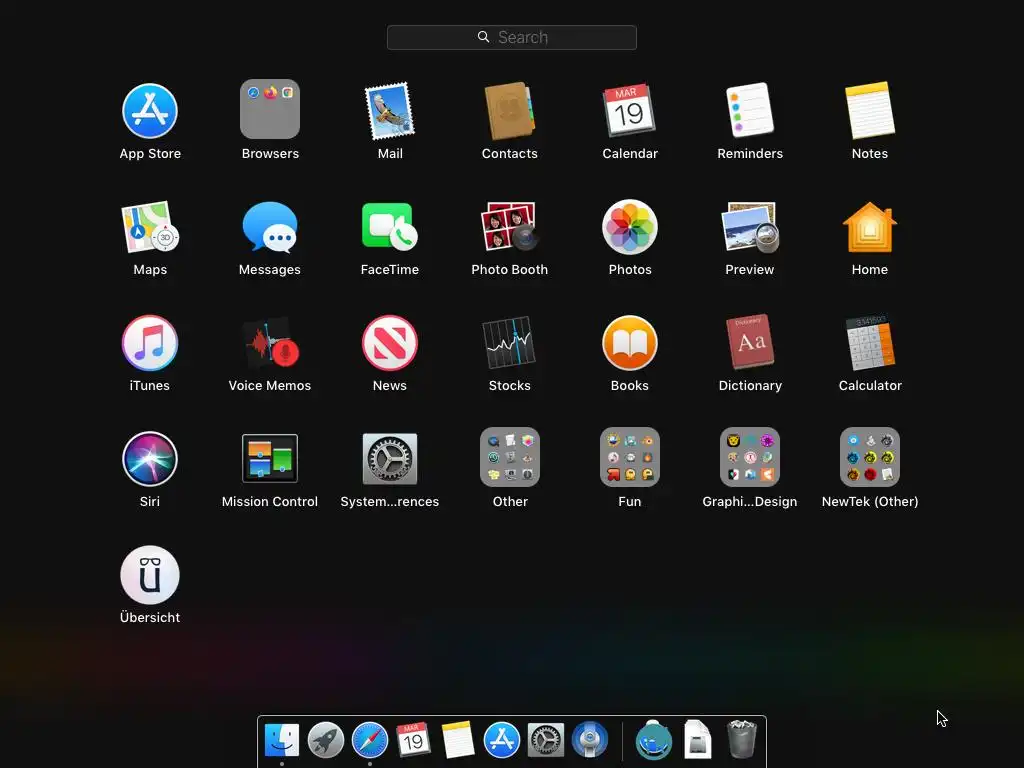Screen dimensions: 1024x768
Task: Open Mission Control
Action: click(x=270, y=458)
